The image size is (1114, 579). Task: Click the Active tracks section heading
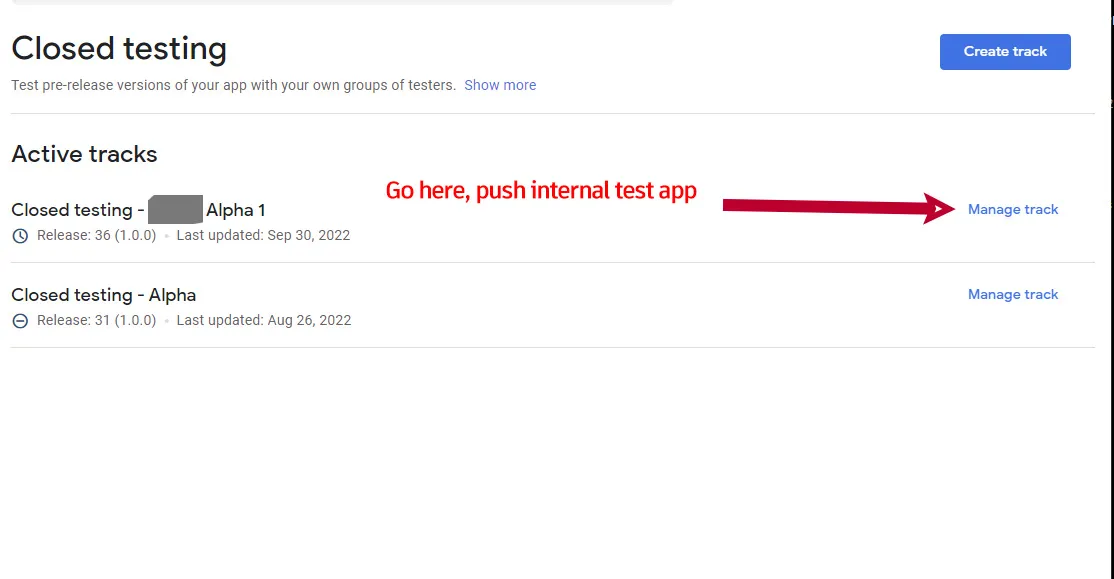click(x=84, y=154)
